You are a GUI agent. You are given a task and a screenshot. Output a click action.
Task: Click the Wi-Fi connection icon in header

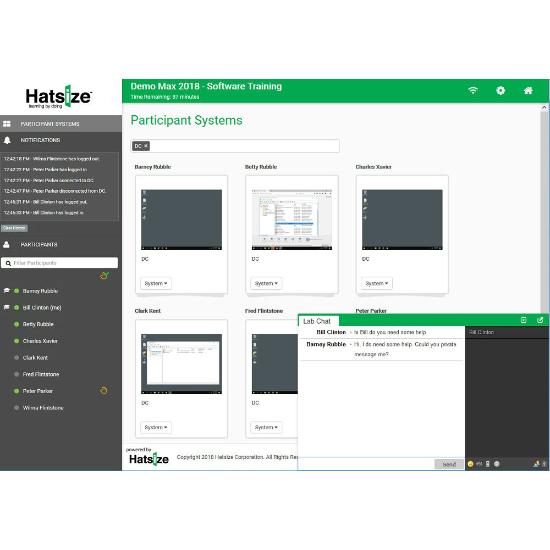(473, 90)
